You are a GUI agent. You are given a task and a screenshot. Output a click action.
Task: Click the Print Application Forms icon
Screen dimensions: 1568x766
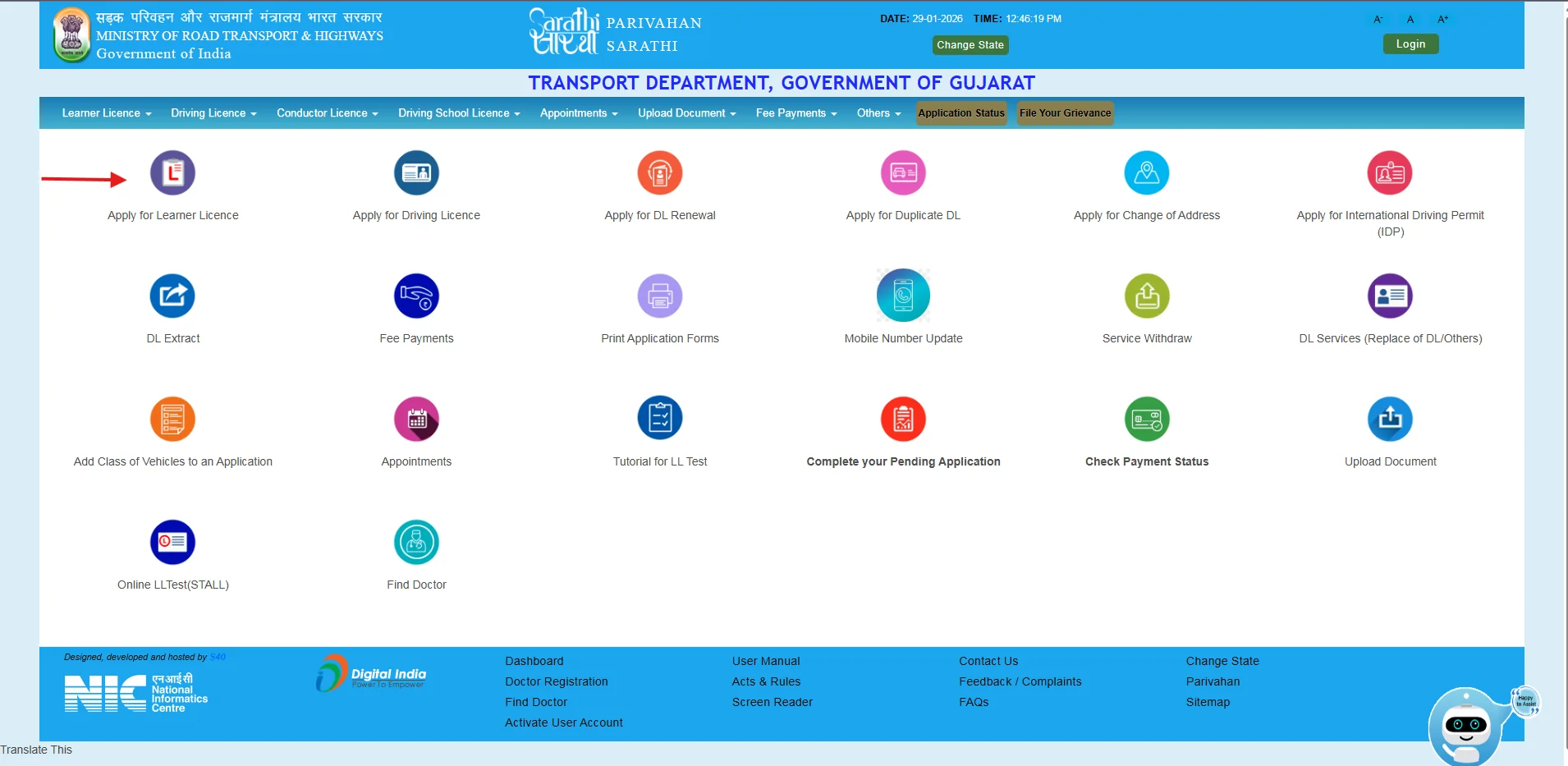point(659,296)
